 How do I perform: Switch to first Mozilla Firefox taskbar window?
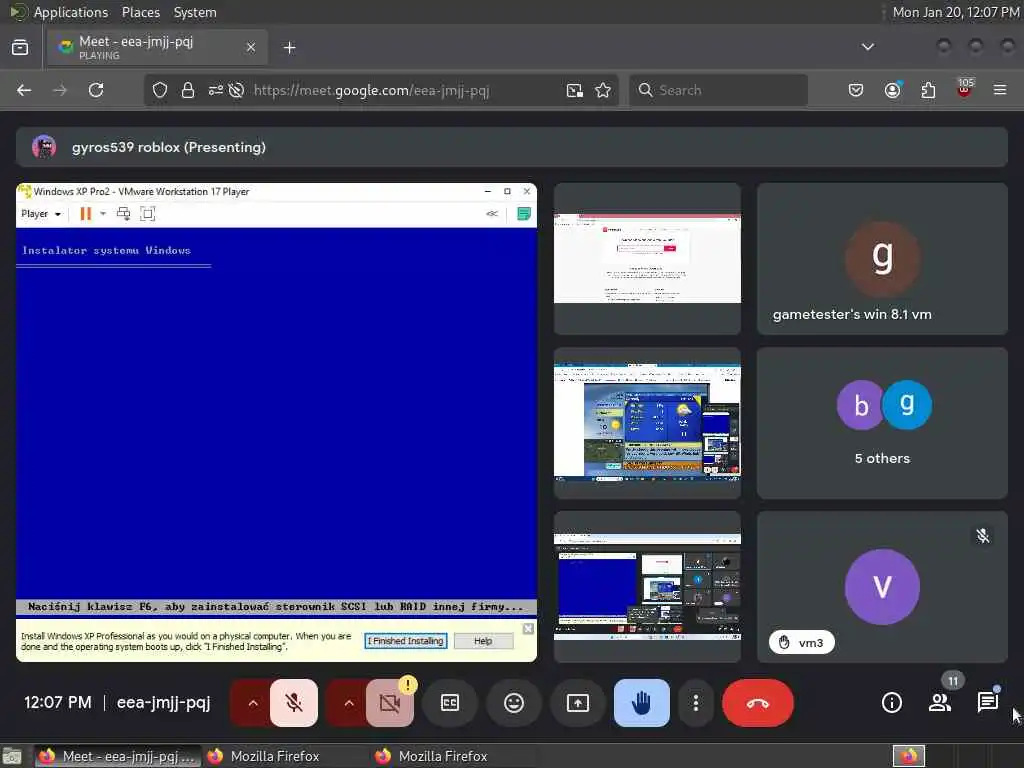(285, 756)
